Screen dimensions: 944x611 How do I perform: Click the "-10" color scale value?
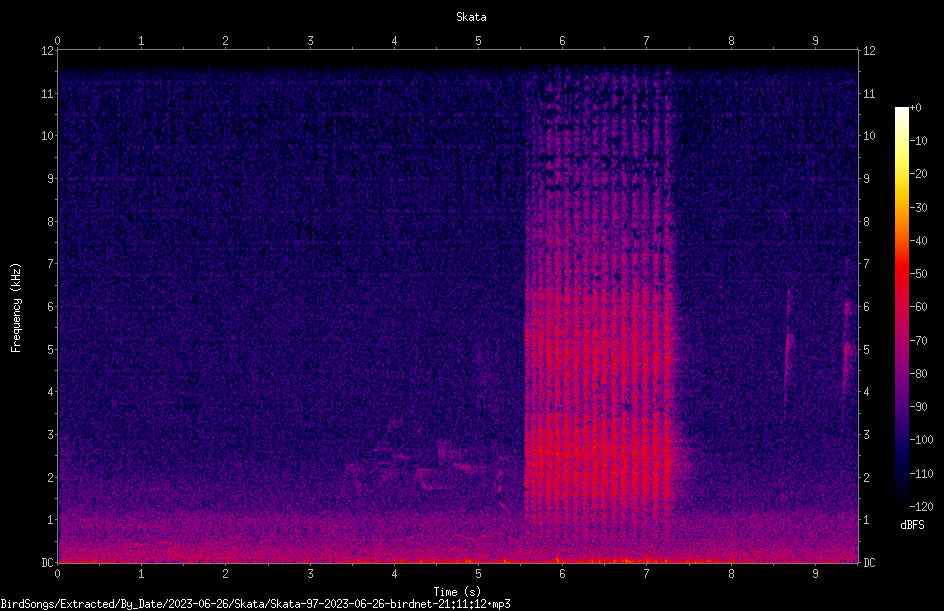(918, 141)
